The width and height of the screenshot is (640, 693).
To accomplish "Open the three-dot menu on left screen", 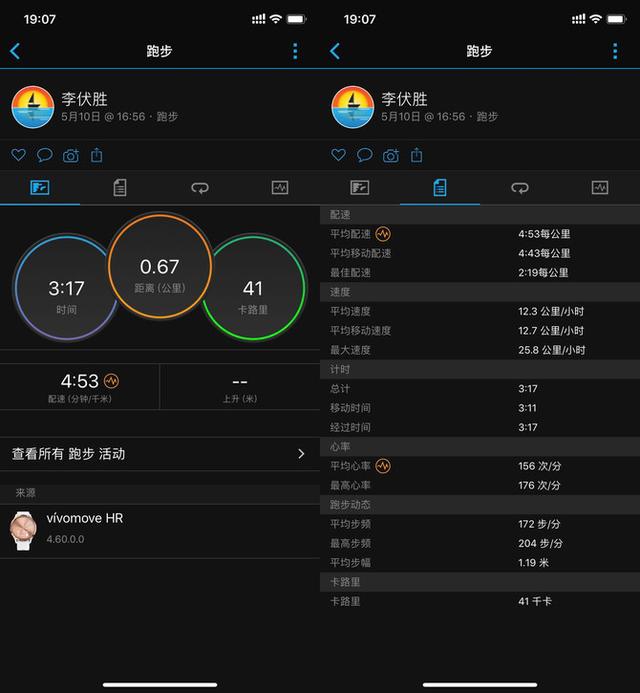I will [295, 51].
